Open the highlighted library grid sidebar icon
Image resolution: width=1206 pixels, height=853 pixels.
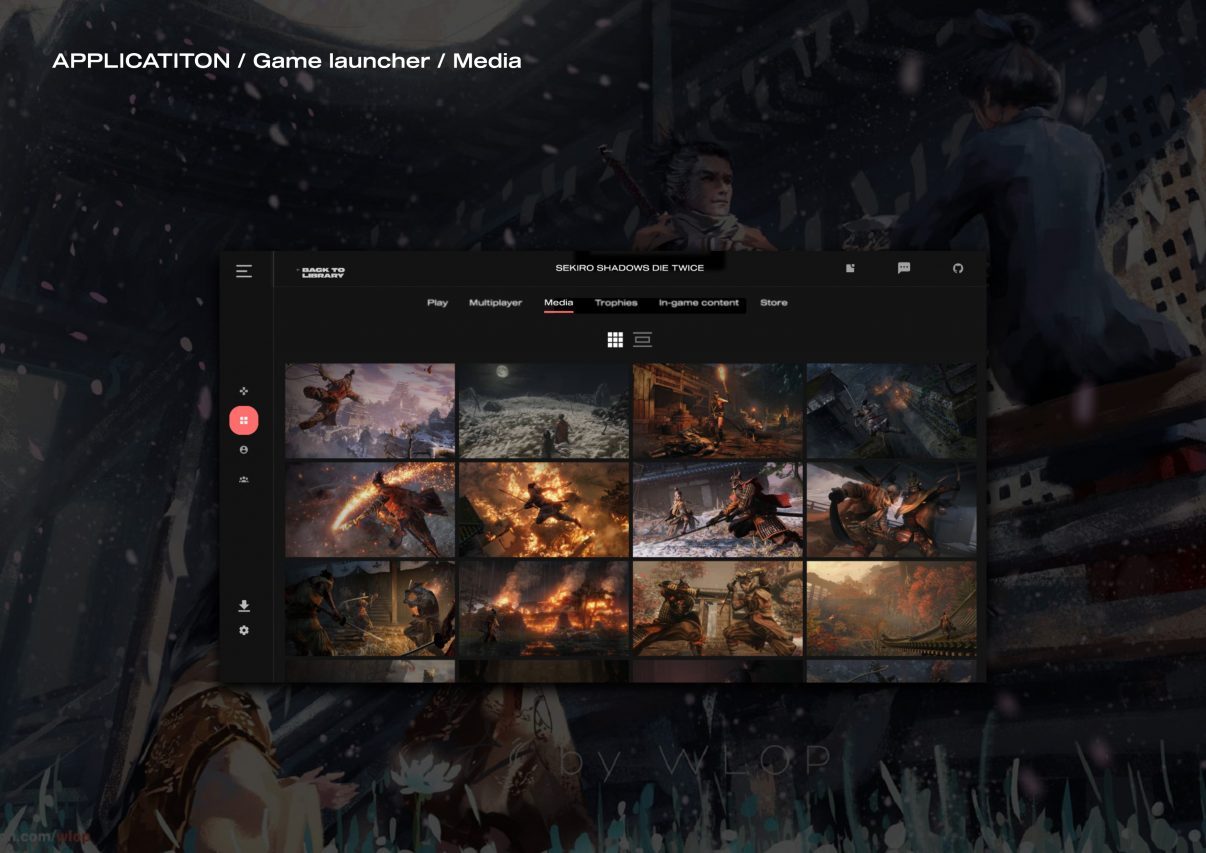244,421
